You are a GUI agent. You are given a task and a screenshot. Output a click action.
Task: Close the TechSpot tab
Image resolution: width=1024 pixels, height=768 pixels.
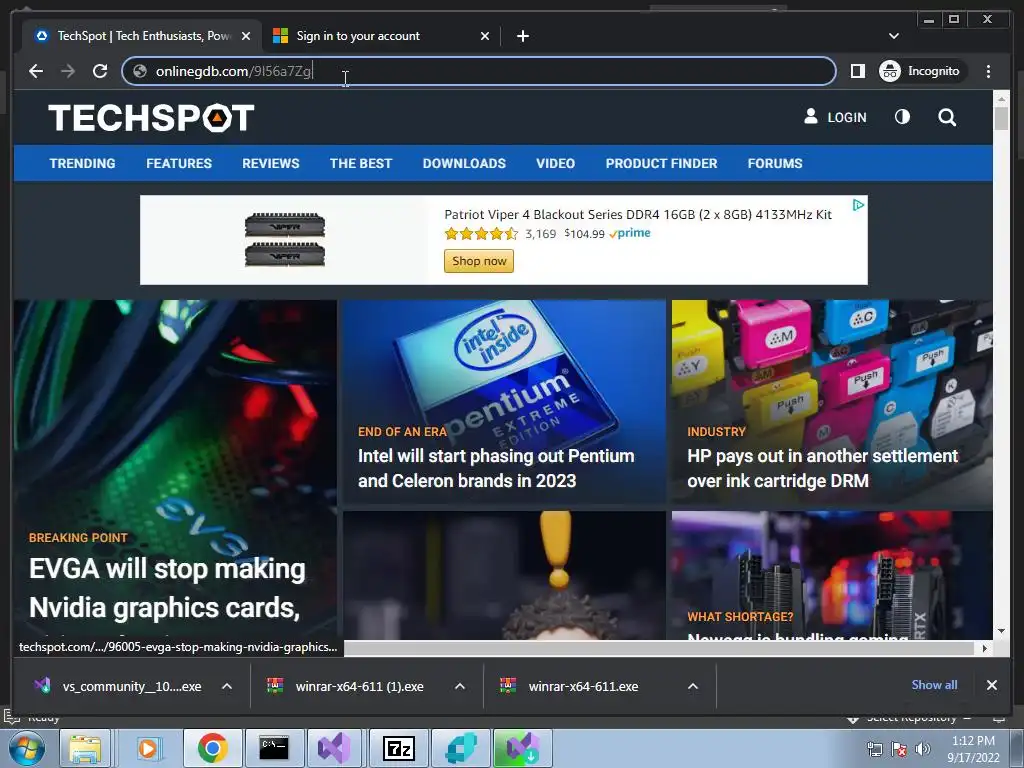click(x=246, y=36)
